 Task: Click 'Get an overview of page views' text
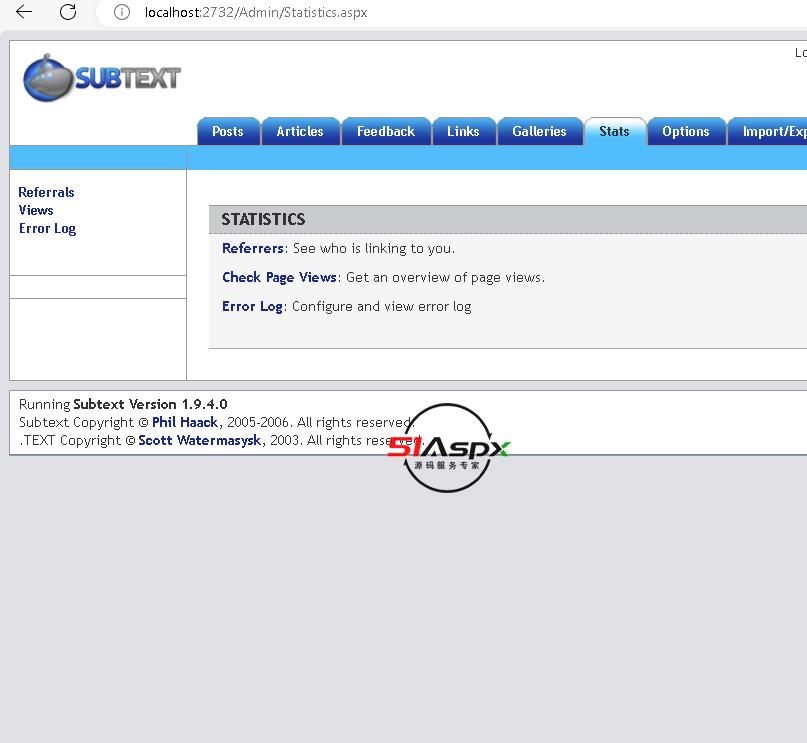(445, 277)
